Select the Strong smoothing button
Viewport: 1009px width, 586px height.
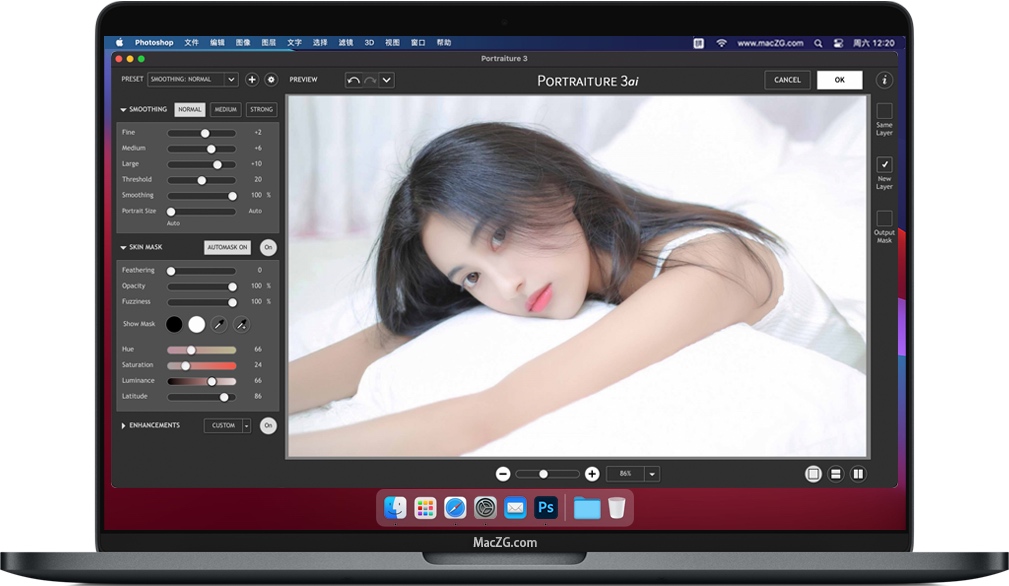261,110
